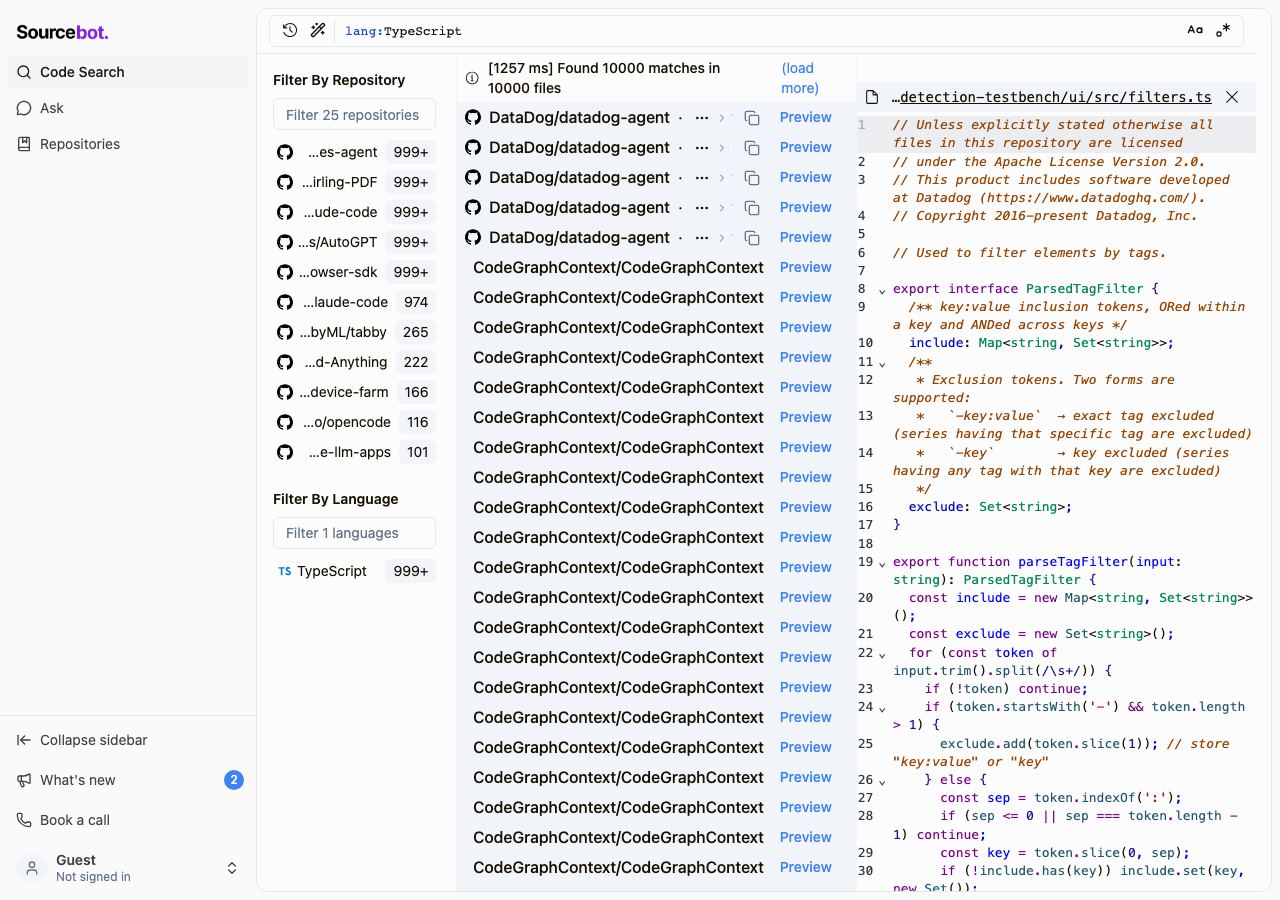
Task: Toggle the TypeScript language filter
Action: (354, 571)
